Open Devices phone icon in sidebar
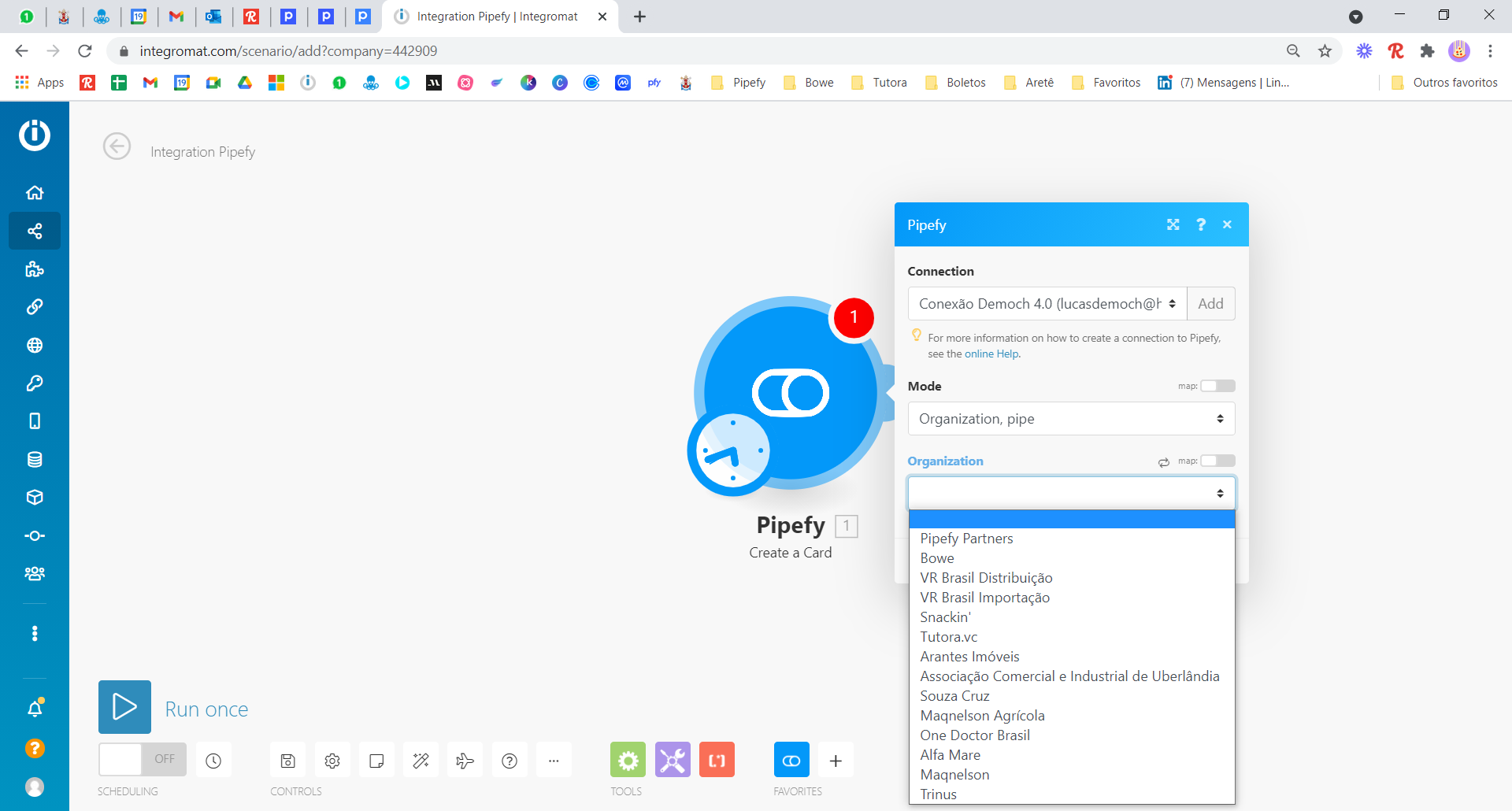The width and height of the screenshot is (1512, 811). point(35,421)
